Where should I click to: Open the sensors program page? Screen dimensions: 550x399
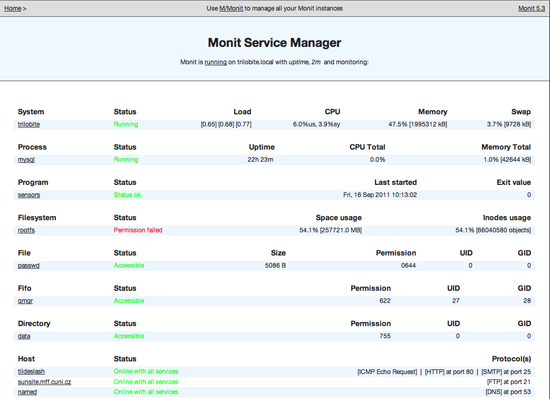point(29,195)
